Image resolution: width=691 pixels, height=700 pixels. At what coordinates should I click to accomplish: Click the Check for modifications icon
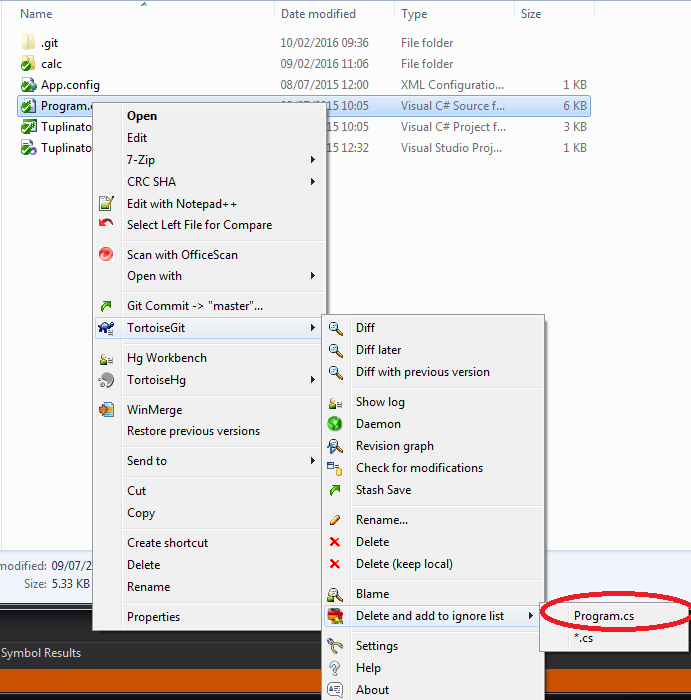[x=335, y=468]
